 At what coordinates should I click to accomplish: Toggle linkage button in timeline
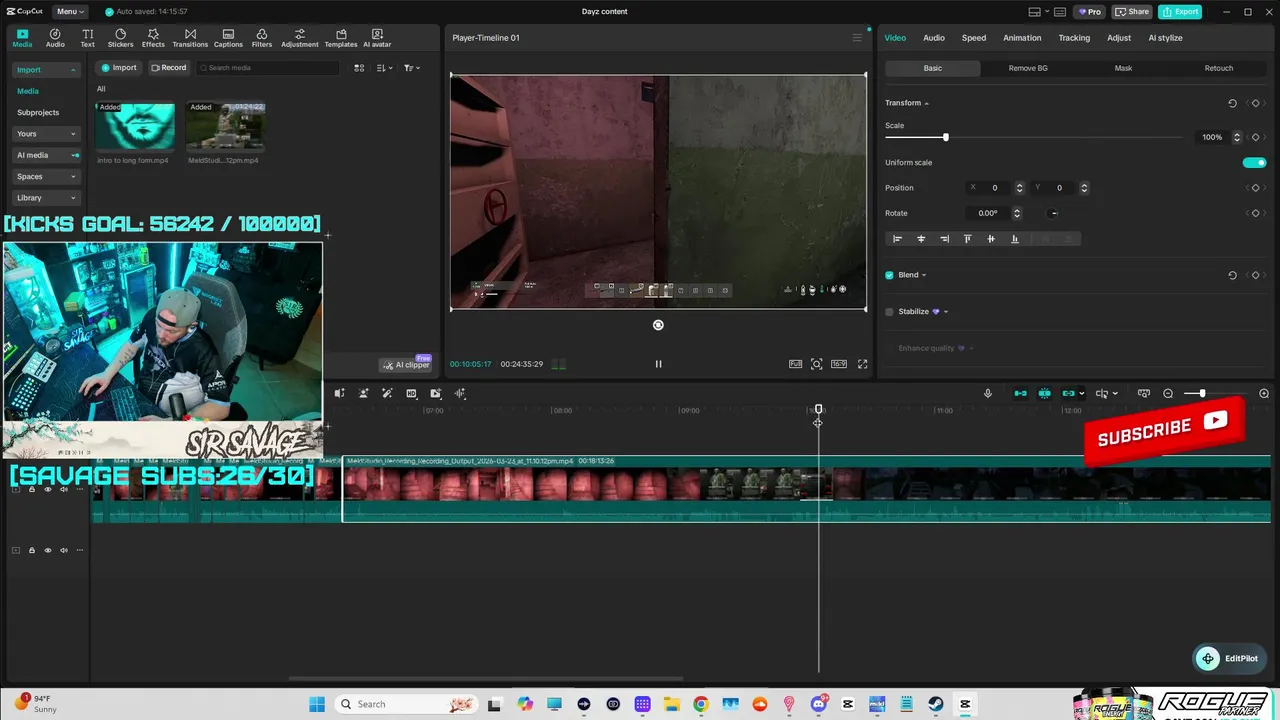1069,393
